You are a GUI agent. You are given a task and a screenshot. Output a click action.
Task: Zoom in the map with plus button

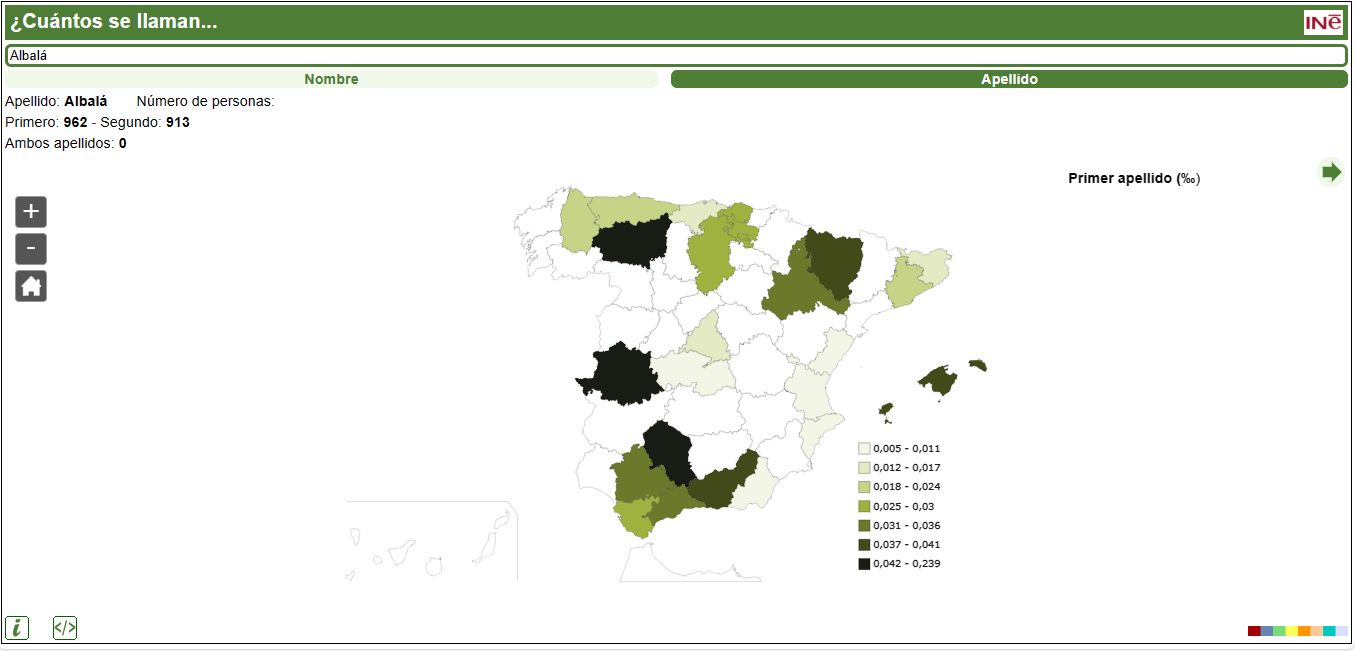[31, 212]
